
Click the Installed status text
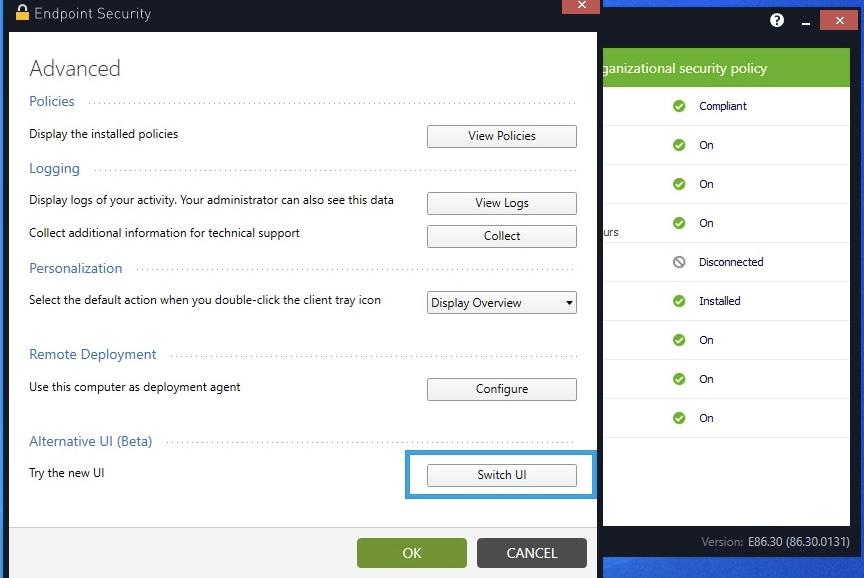click(719, 301)
